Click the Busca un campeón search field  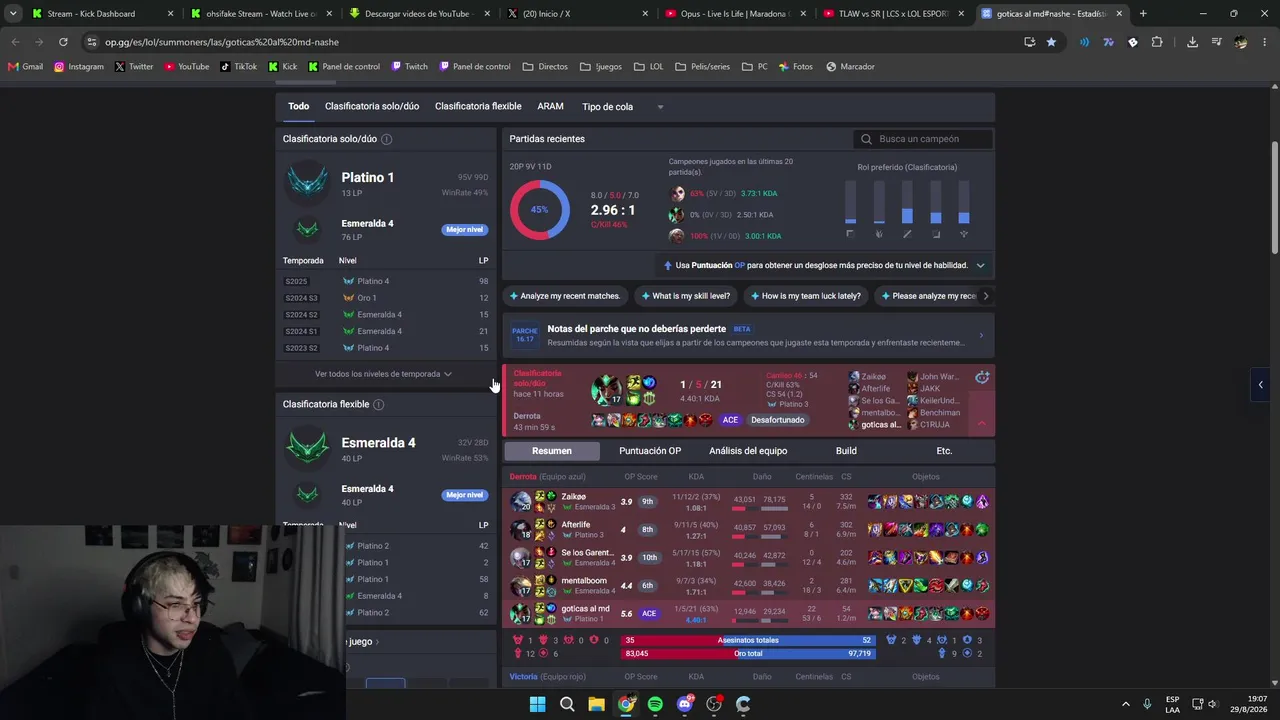(923, 139)
